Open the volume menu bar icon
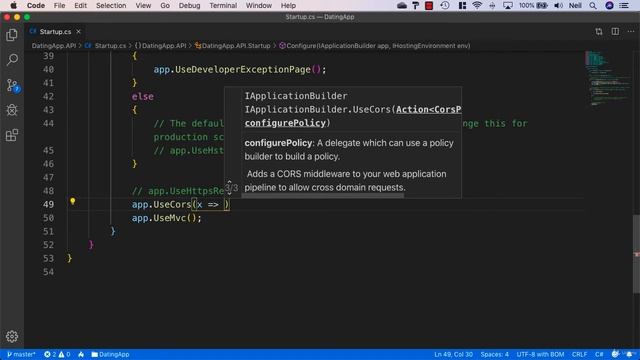640x360 pixels. tap(558, 5)
